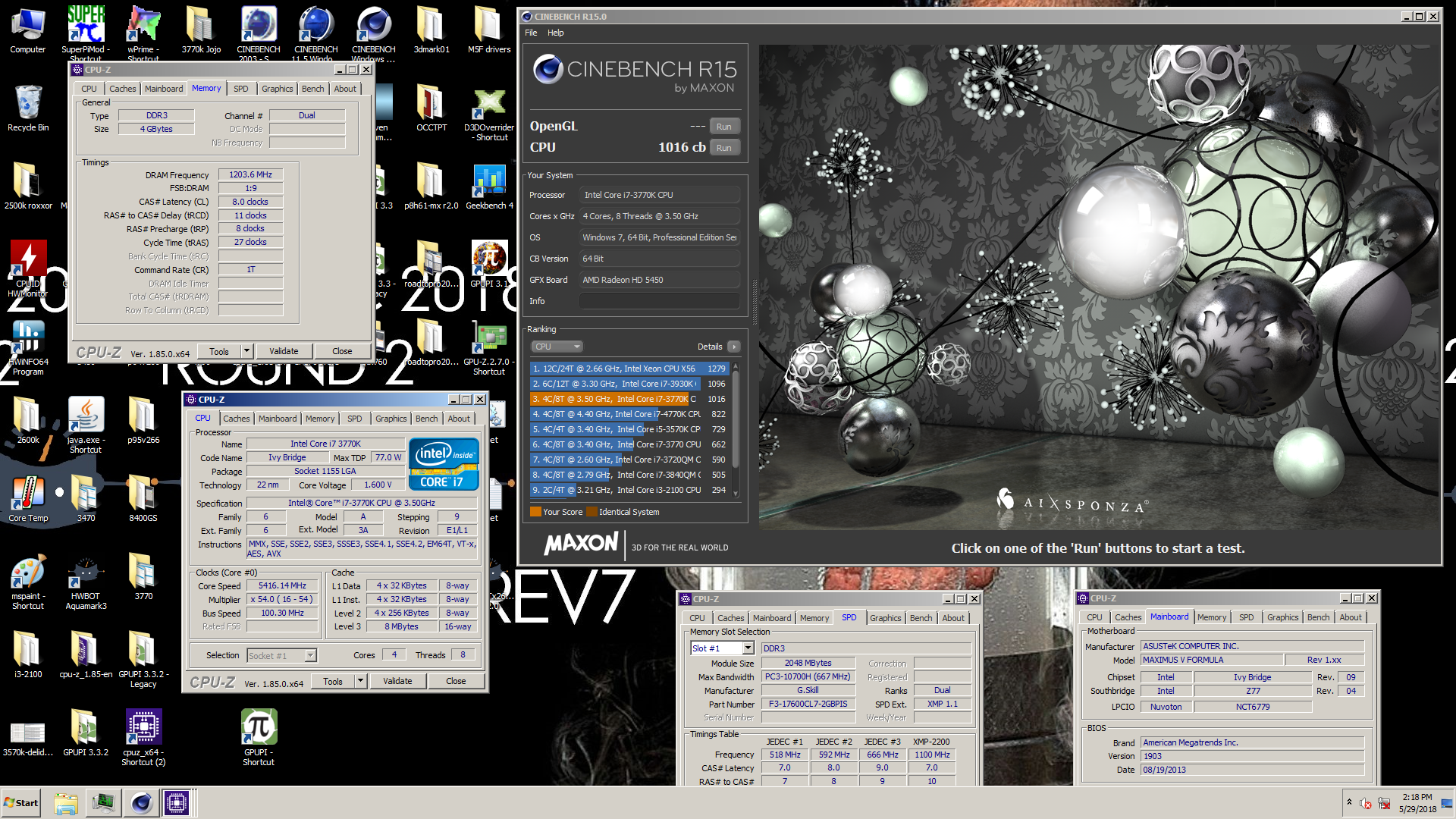Switch to Memory tab in SPD CPU-Z window
Screen dimensions: 1456x819
[814, 618]
